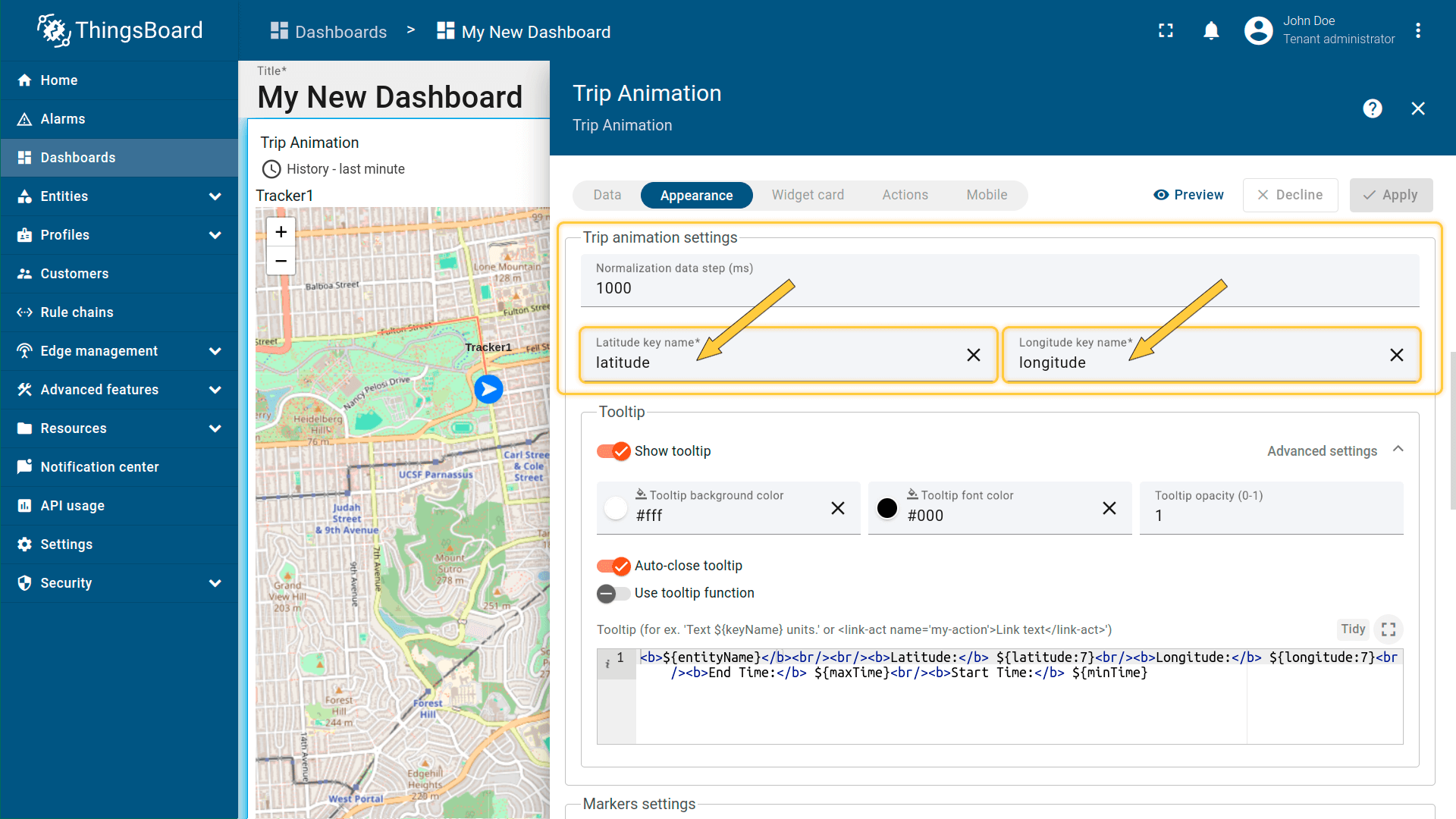Open Customers people icon
Viewport: 1456px width, 819px height.
pyautogui.click(x=24, y=274)
